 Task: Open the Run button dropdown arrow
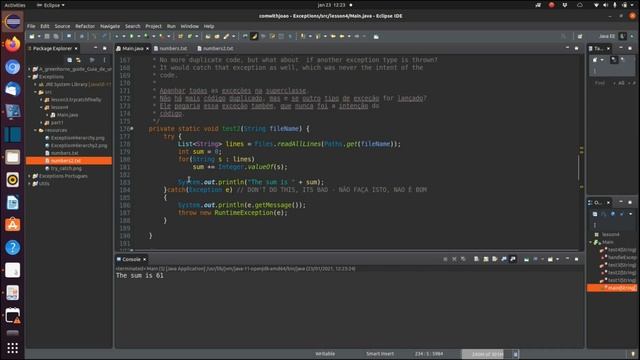point(139,36)
